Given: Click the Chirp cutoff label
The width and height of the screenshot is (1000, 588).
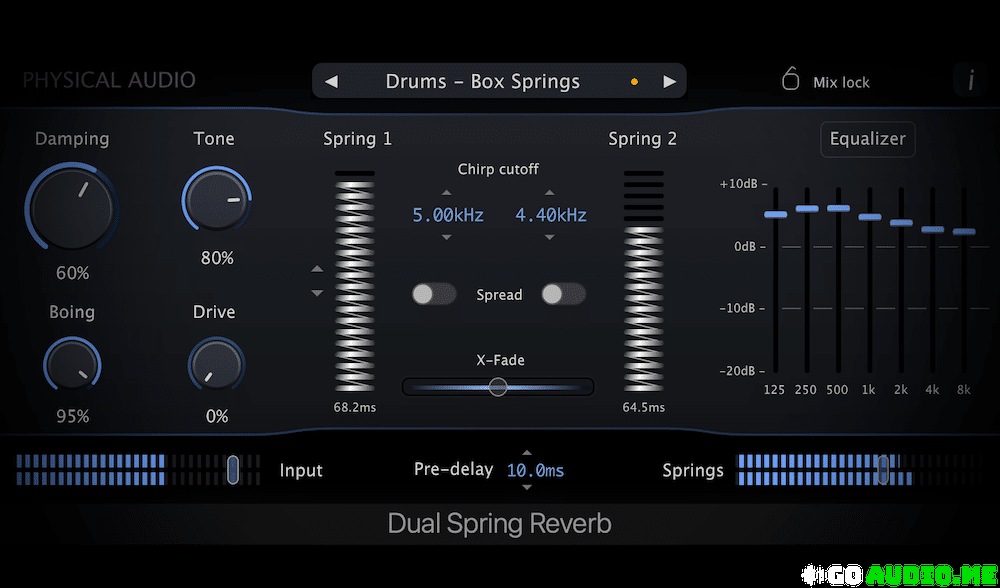Looking at the screenshot, I should coord(498,169).
